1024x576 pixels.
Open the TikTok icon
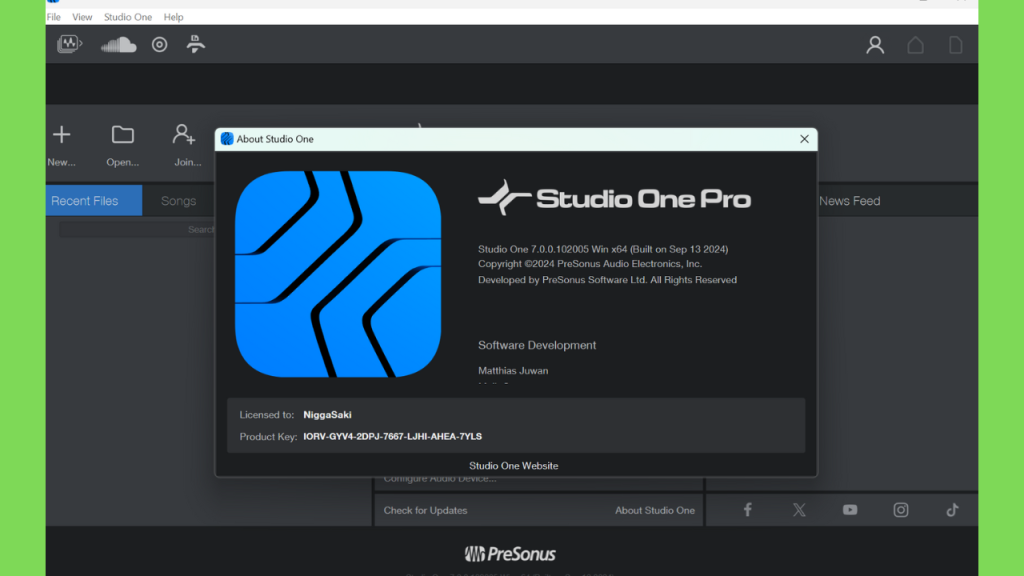(952, 510)
